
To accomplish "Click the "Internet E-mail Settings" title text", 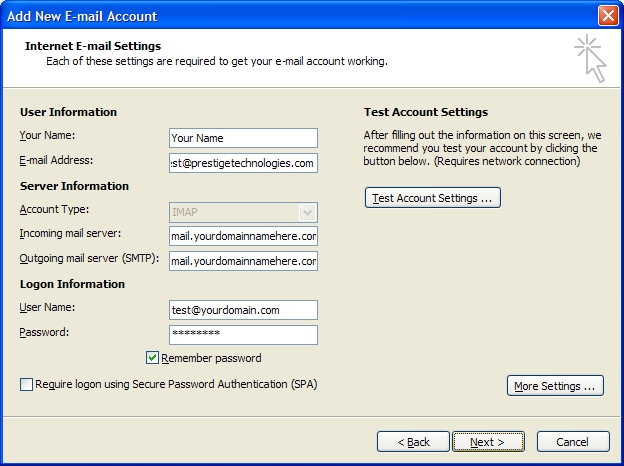I will [93, 46].
